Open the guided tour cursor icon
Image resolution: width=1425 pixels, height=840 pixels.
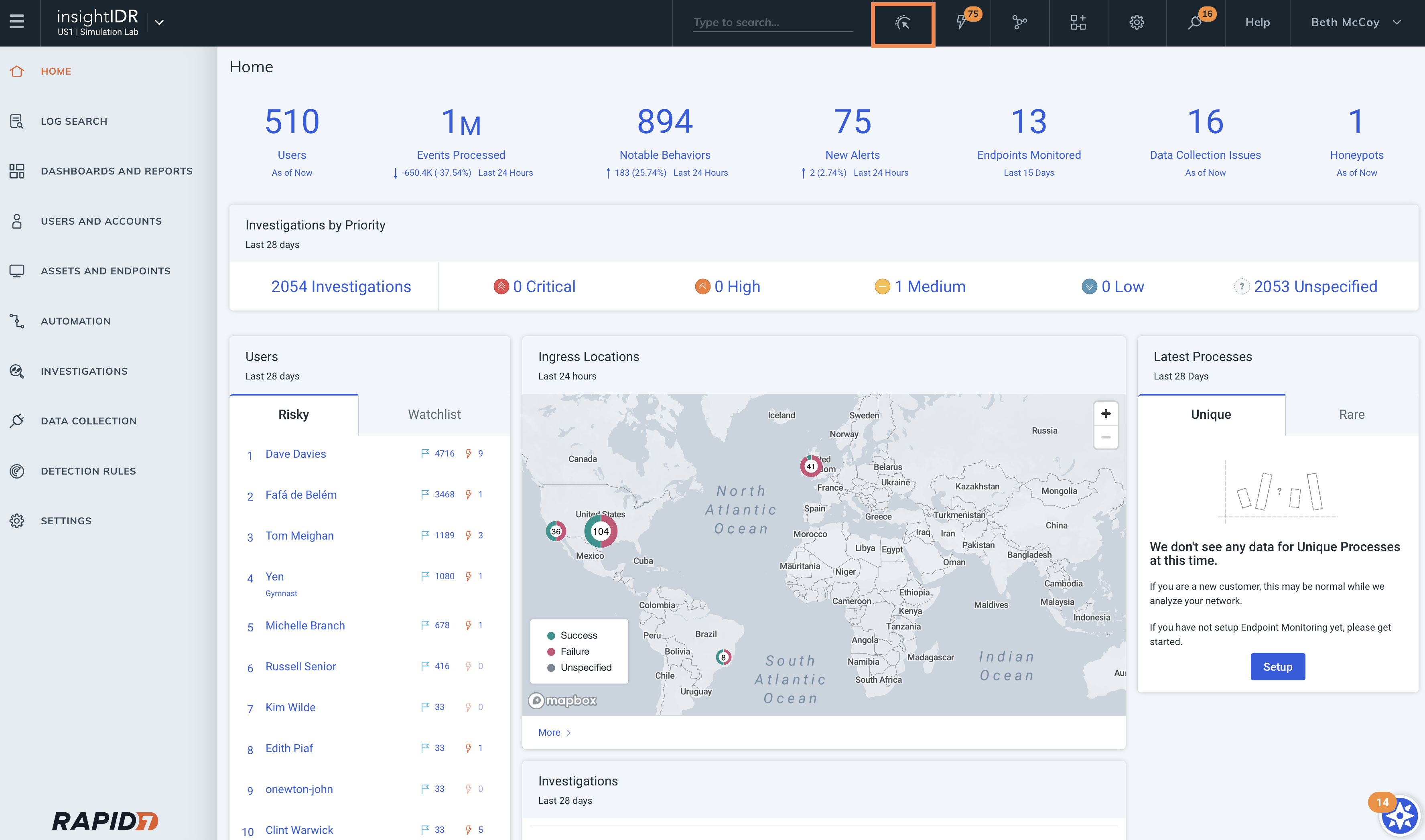click(903, 23)
